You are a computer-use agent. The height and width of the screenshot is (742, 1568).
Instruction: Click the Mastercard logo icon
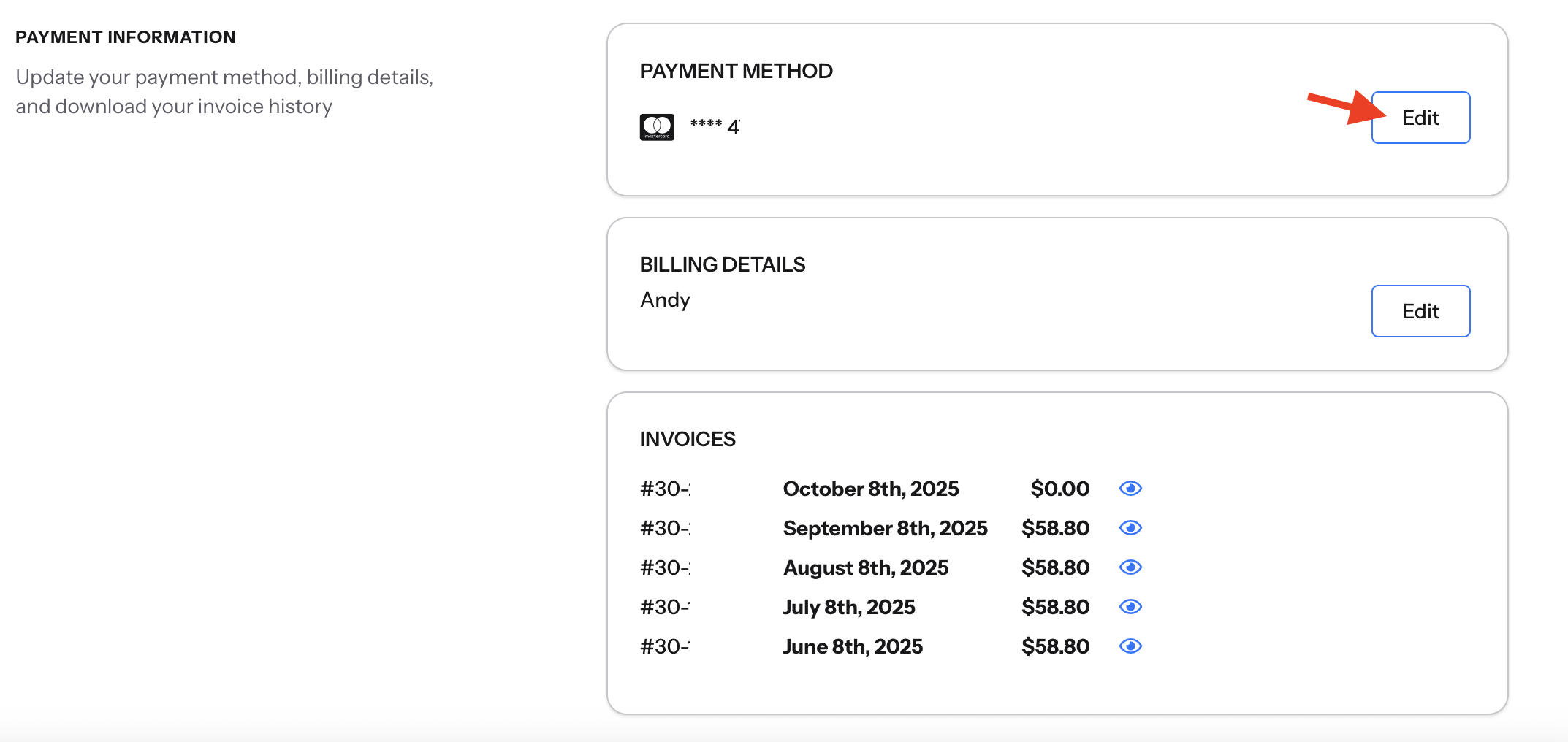tap(657, 127)
